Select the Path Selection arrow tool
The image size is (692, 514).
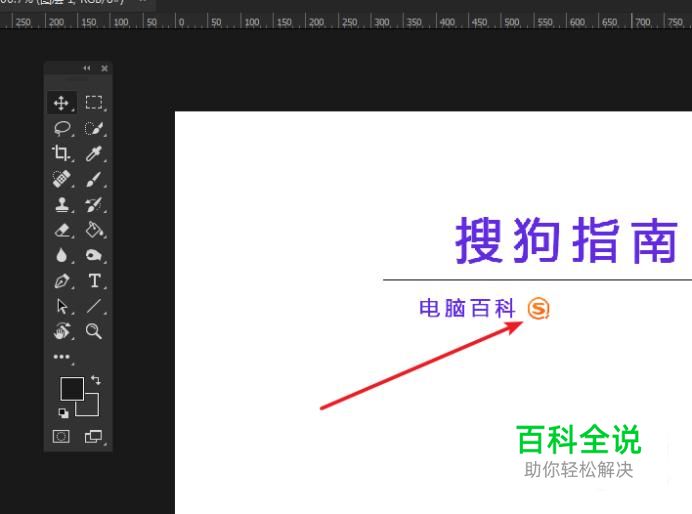coord(61,306)
